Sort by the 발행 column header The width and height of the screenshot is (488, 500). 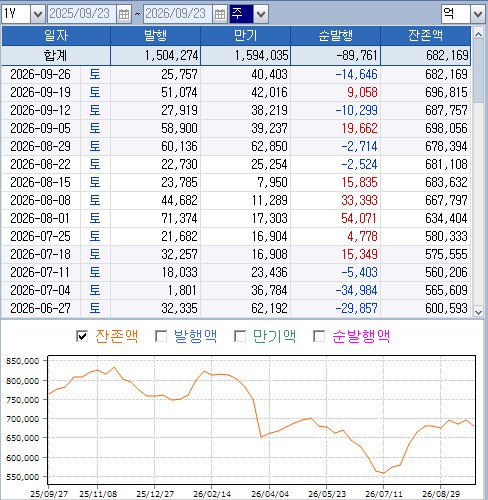click(156, 36)
